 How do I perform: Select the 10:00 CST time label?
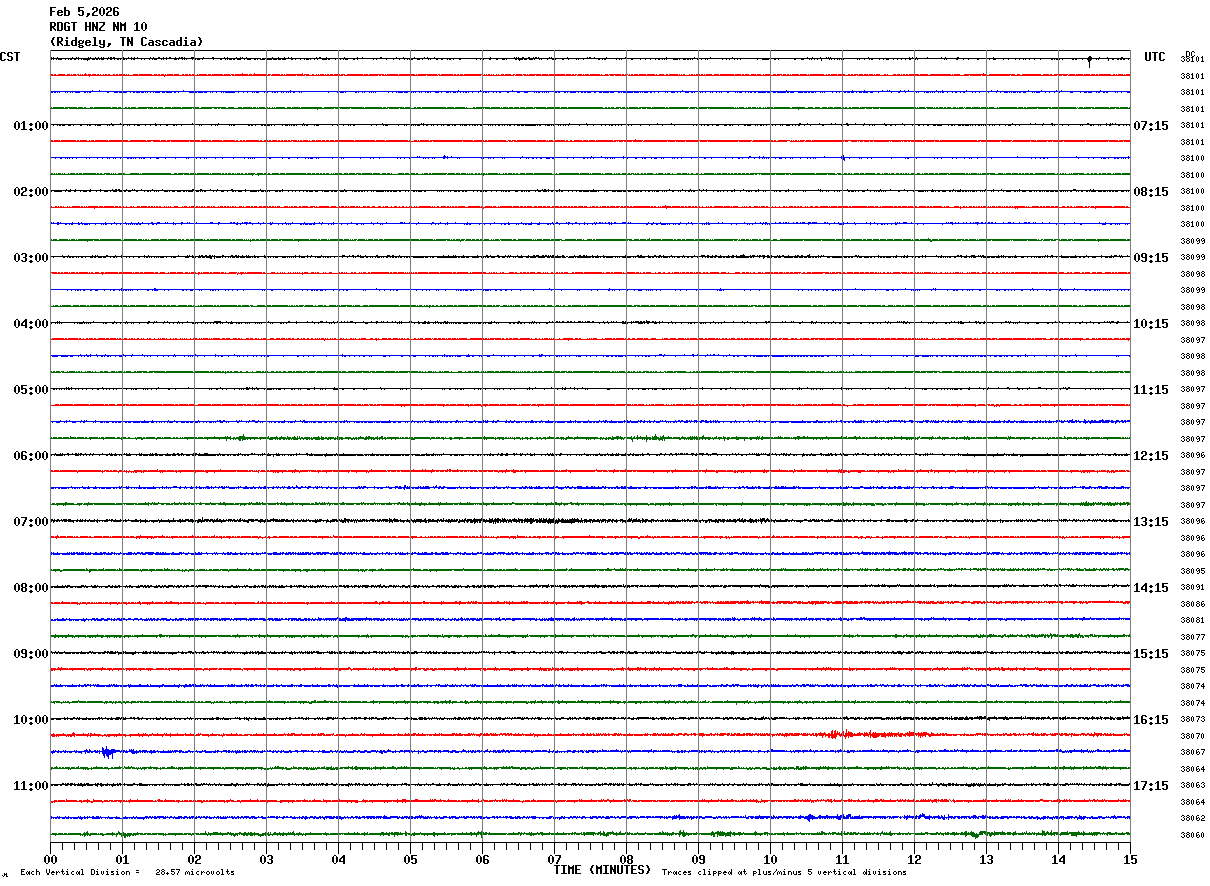tap(31, 720)
